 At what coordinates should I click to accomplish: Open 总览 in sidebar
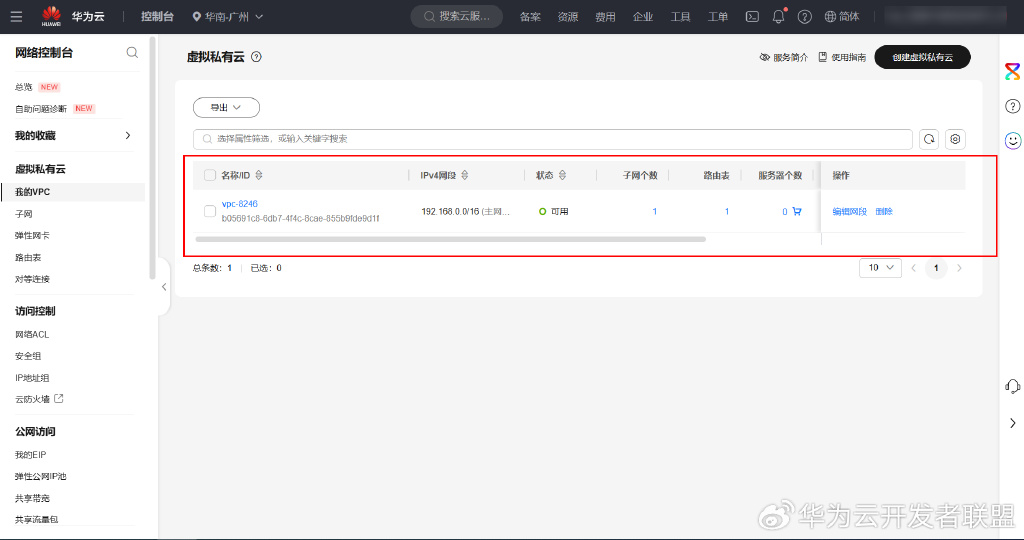pyautogui.click(x=24, y=87)
